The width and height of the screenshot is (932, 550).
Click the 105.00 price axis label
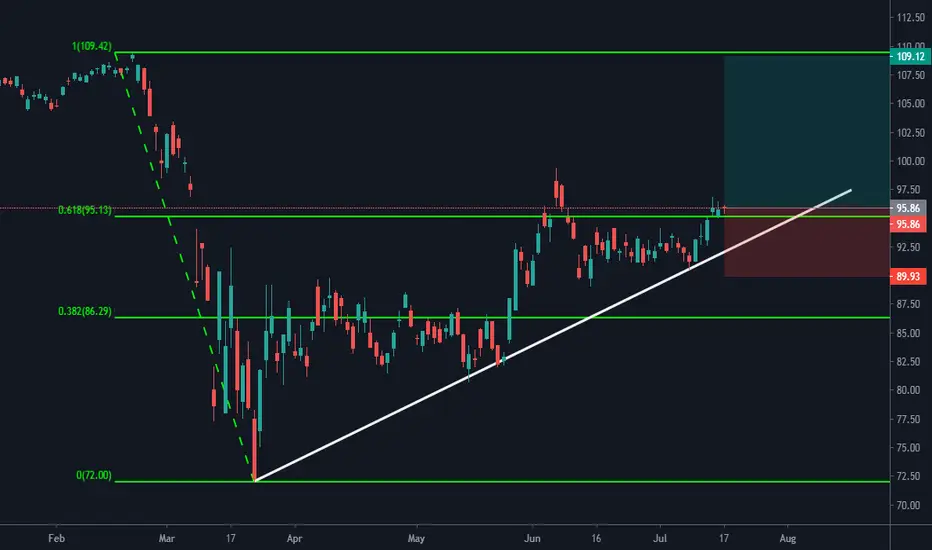pyautogui.click(x=910, y=103)
